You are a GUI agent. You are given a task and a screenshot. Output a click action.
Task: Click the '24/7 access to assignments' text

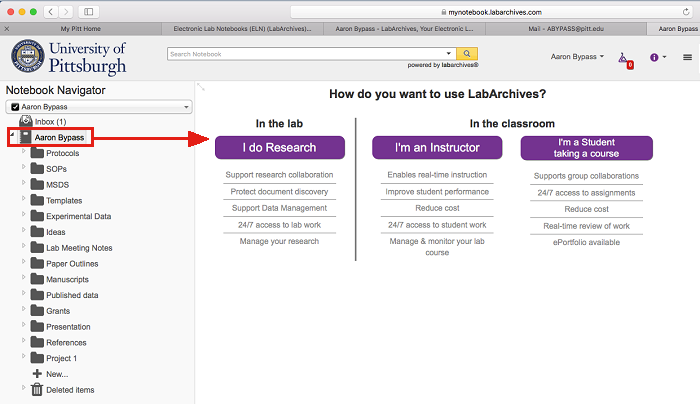point(586,193)
